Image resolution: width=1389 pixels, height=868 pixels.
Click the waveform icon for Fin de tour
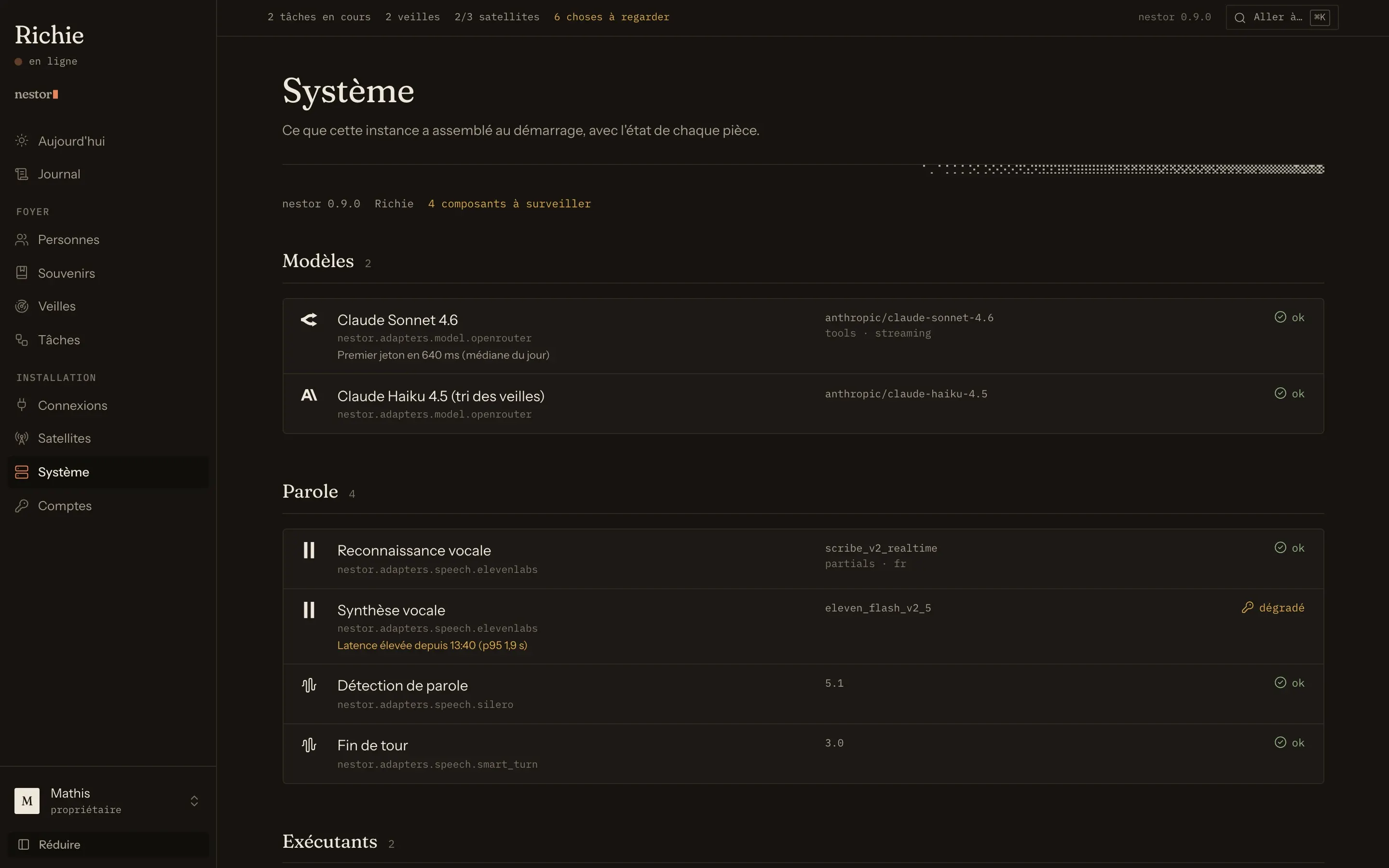tap(309, 745)
